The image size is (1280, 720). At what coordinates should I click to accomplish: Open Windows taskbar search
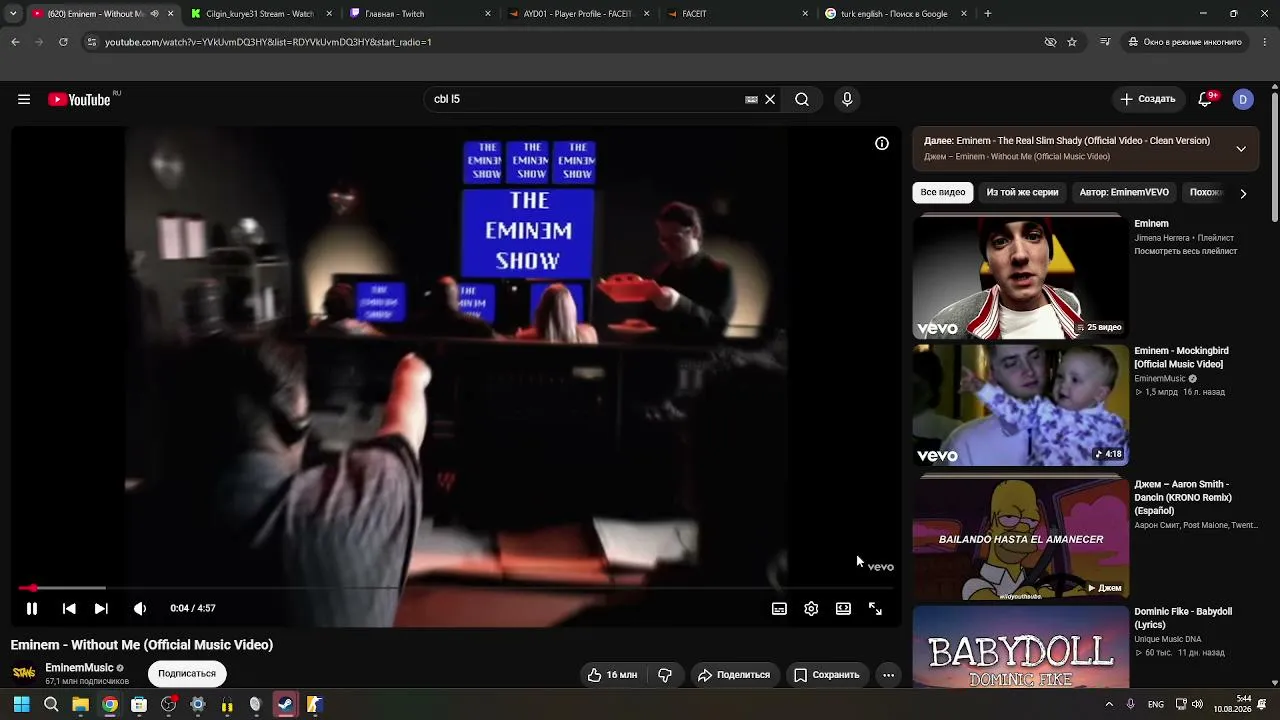pos(51,704)
